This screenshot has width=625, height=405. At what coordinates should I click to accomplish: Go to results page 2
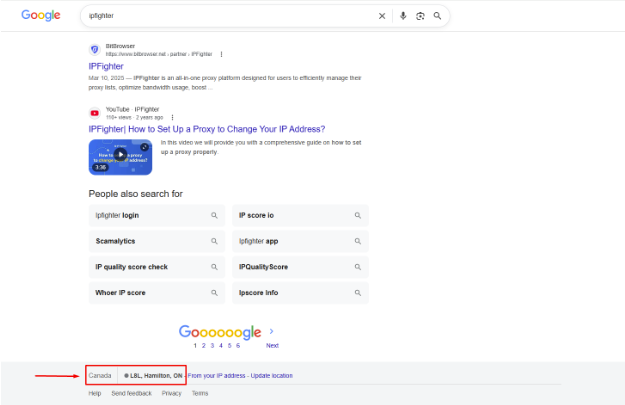coord(204,346)
